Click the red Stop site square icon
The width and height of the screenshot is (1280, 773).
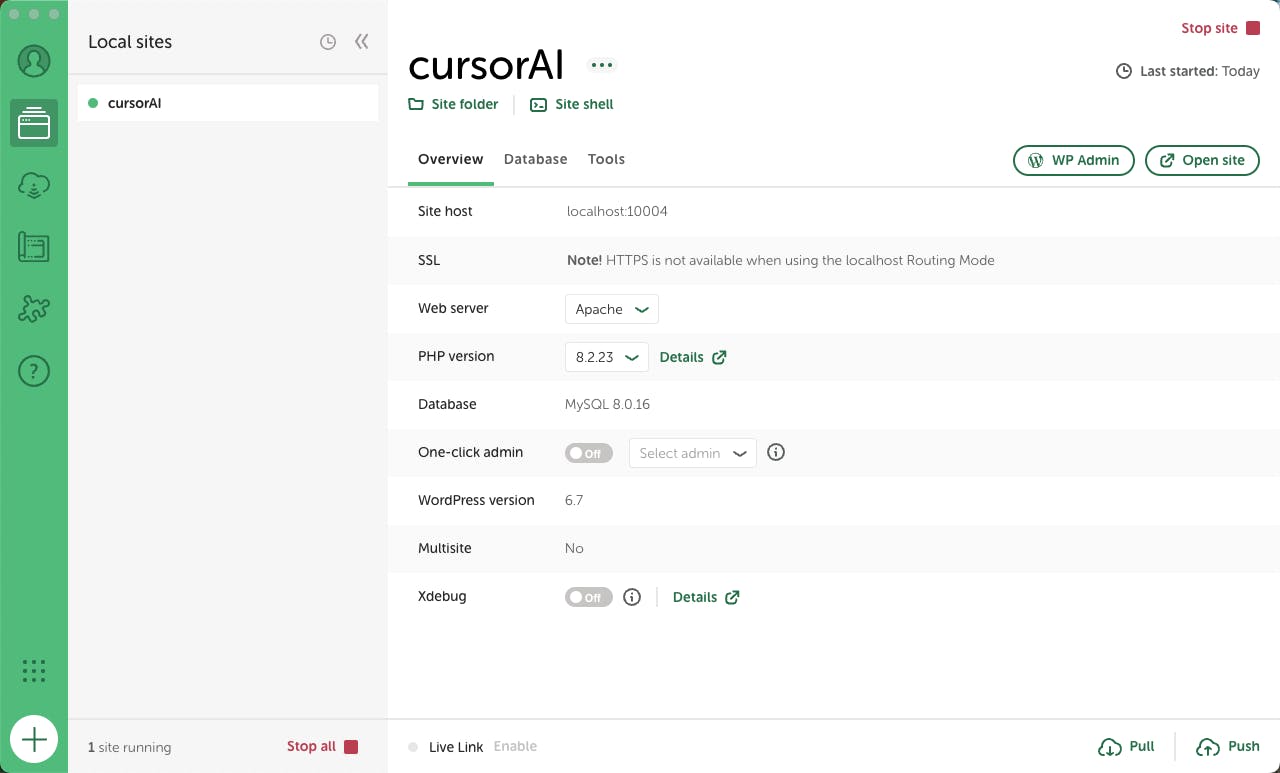(x=1253, y=28)
